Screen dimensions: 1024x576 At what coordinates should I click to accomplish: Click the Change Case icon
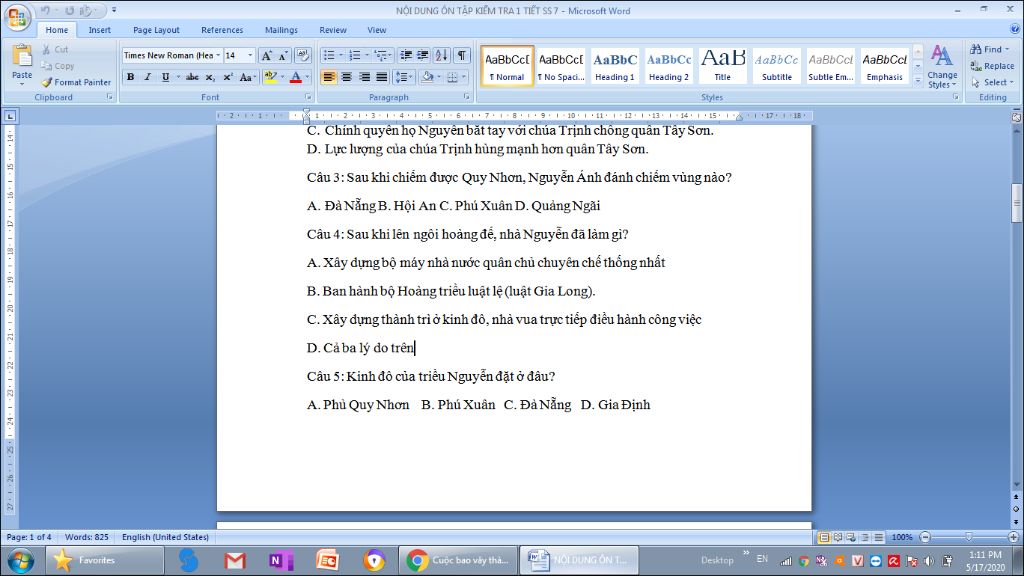click(246, 77)
